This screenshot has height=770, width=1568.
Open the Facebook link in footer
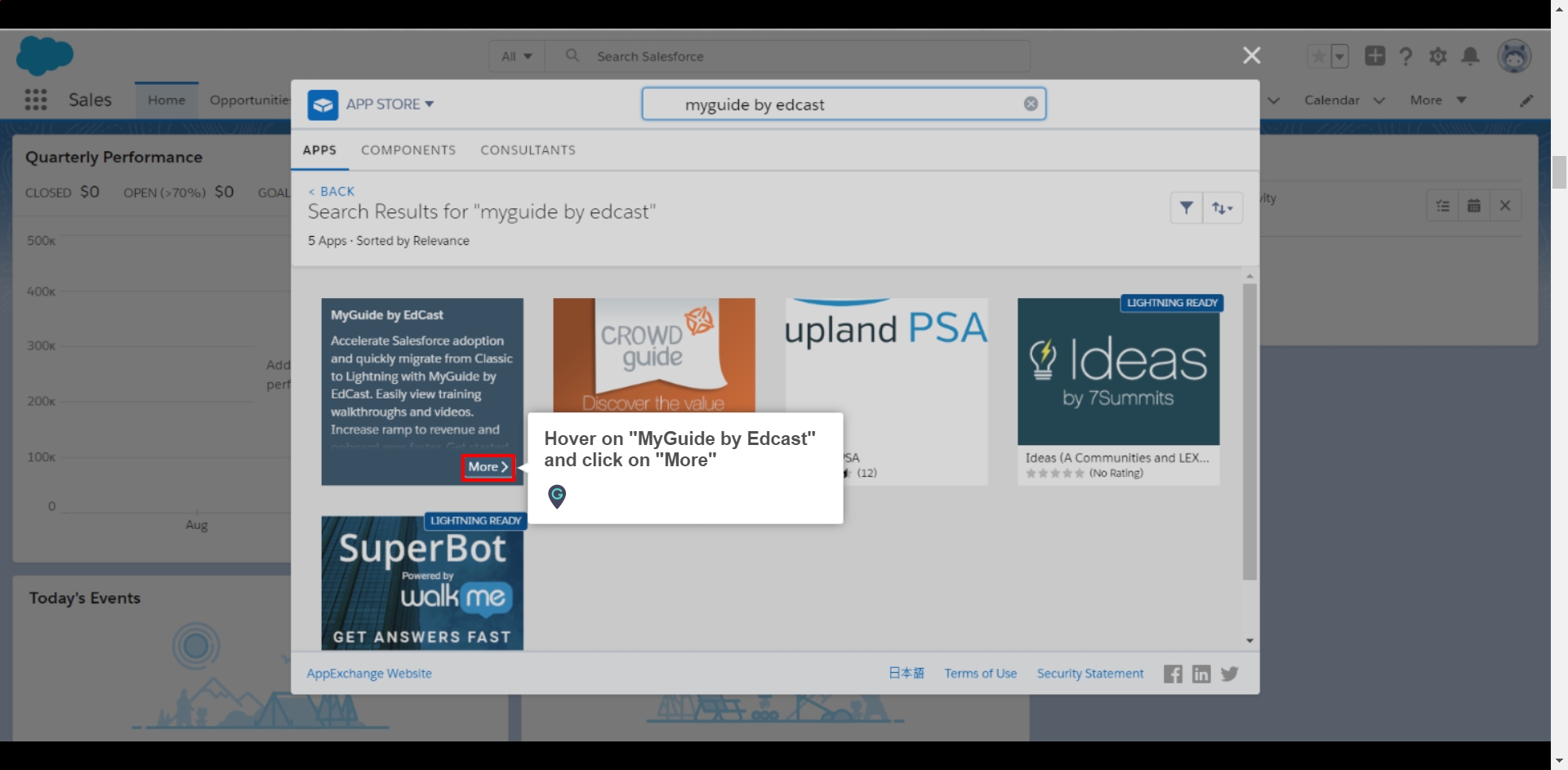(1173, 674)
